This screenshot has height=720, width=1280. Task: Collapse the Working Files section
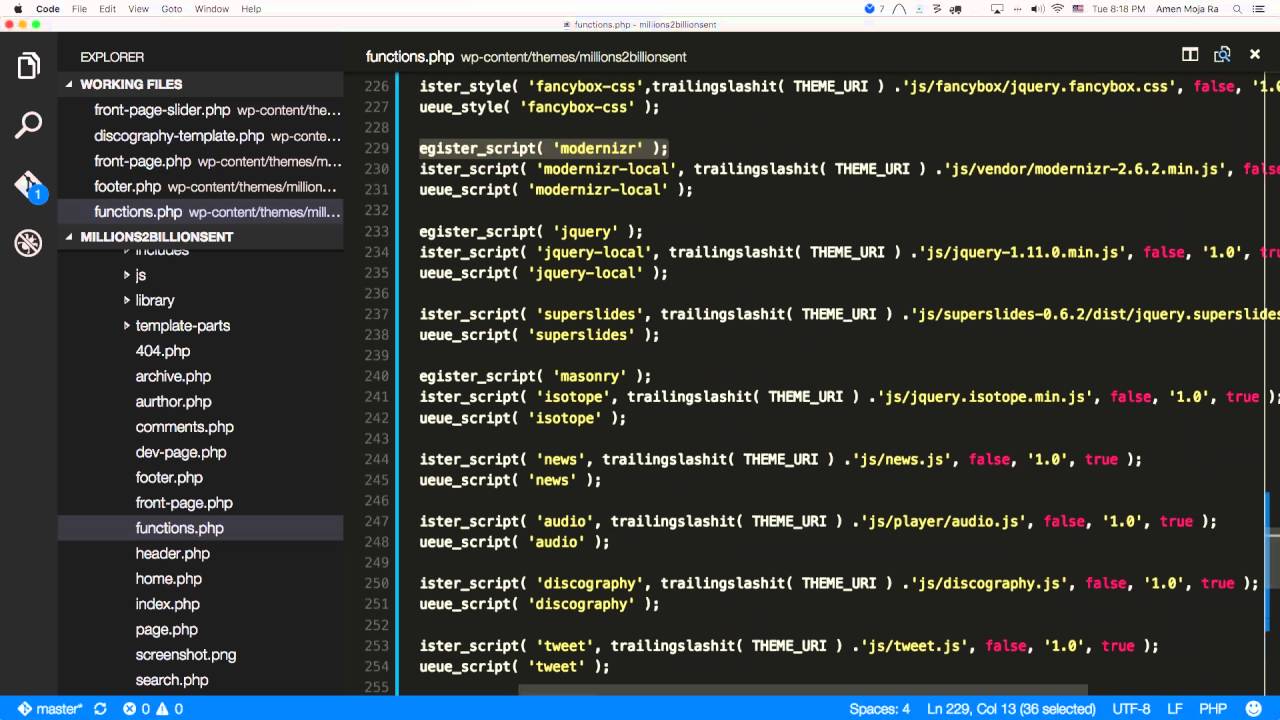(200, 84)
